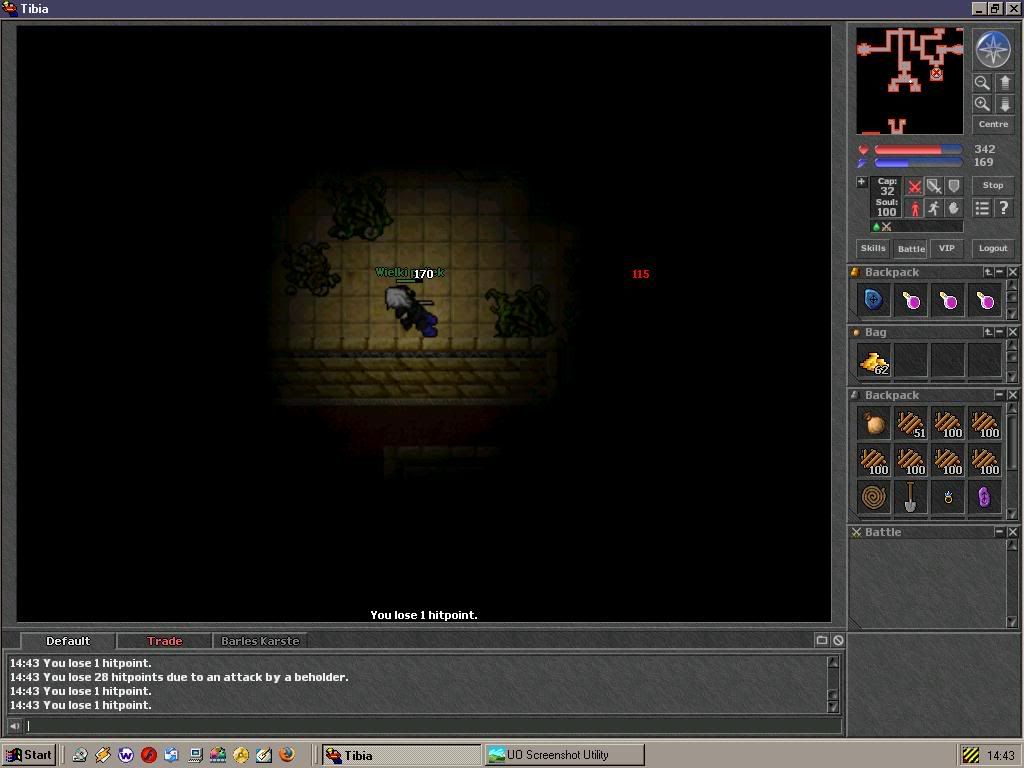Viewport: 1024px width, 768px height.
Task: Switch to the Default chat tab
Action: click(68, 641)
